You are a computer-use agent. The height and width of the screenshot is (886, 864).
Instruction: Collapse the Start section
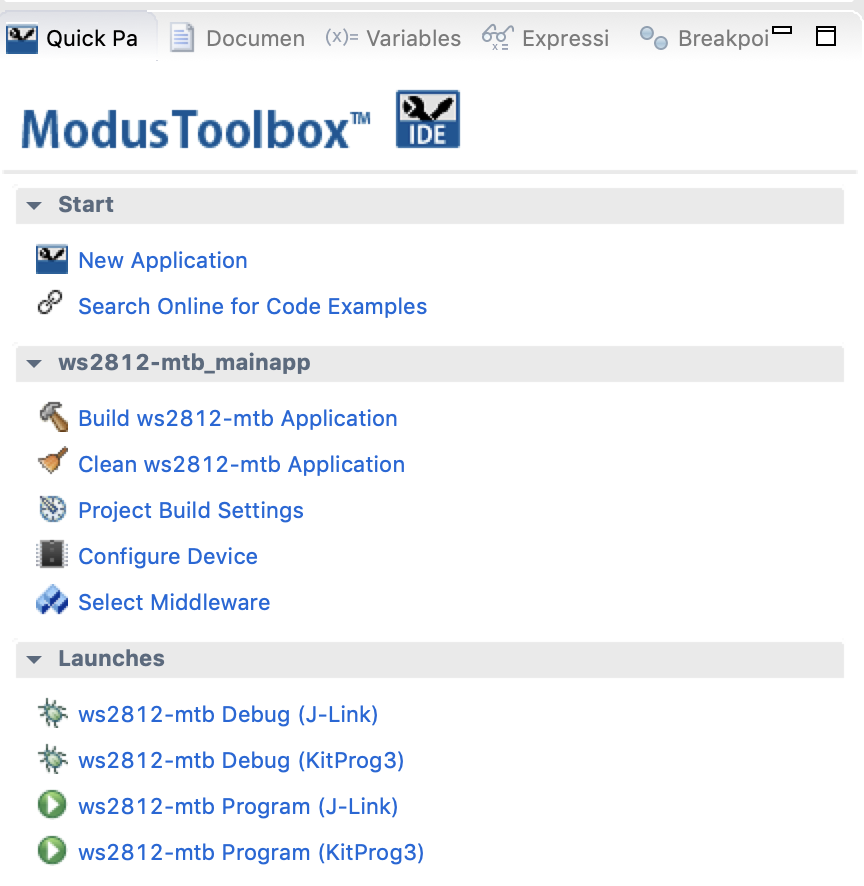(34, 205)
